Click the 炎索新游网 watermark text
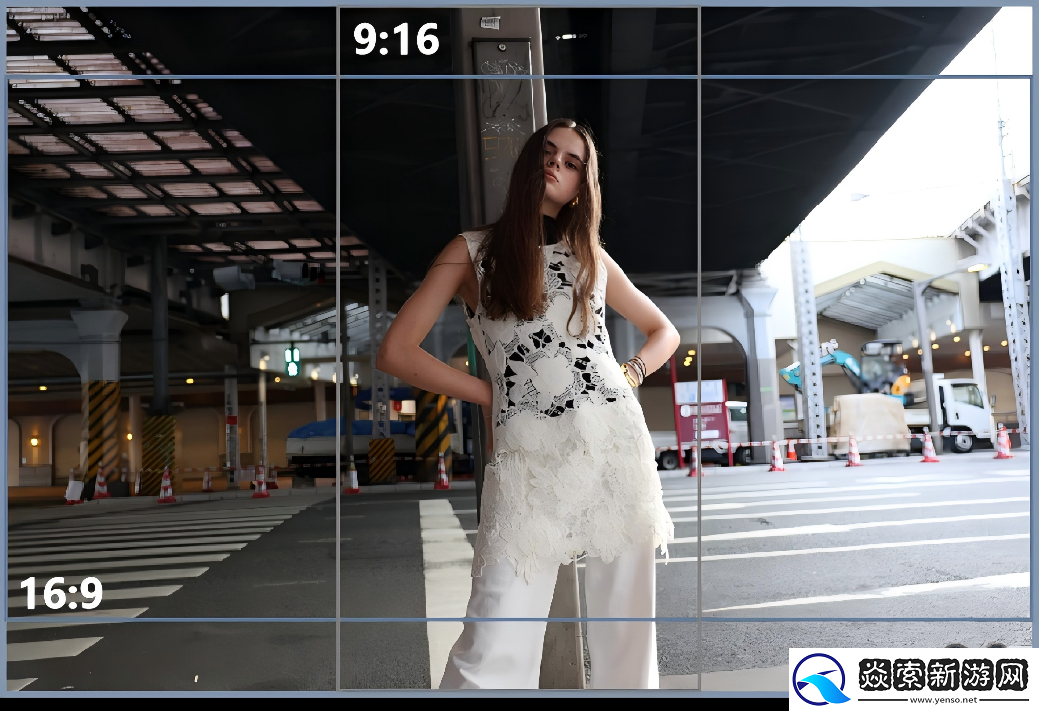Screen dimensions: 1039x711 [943, 675]
